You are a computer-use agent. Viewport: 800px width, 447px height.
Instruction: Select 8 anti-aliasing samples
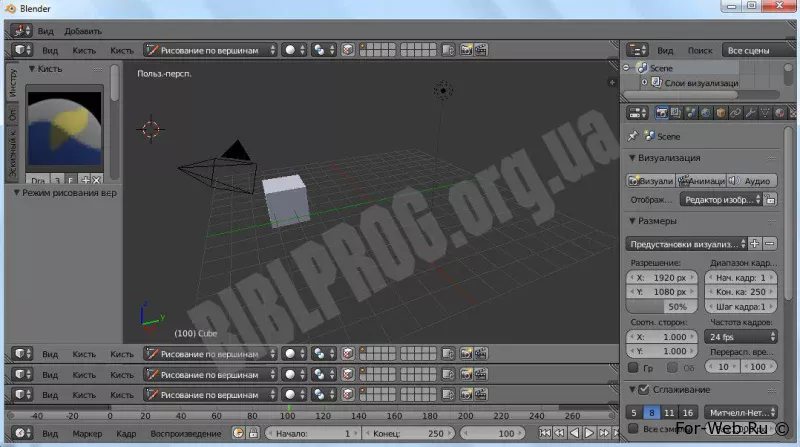[652, 412]
